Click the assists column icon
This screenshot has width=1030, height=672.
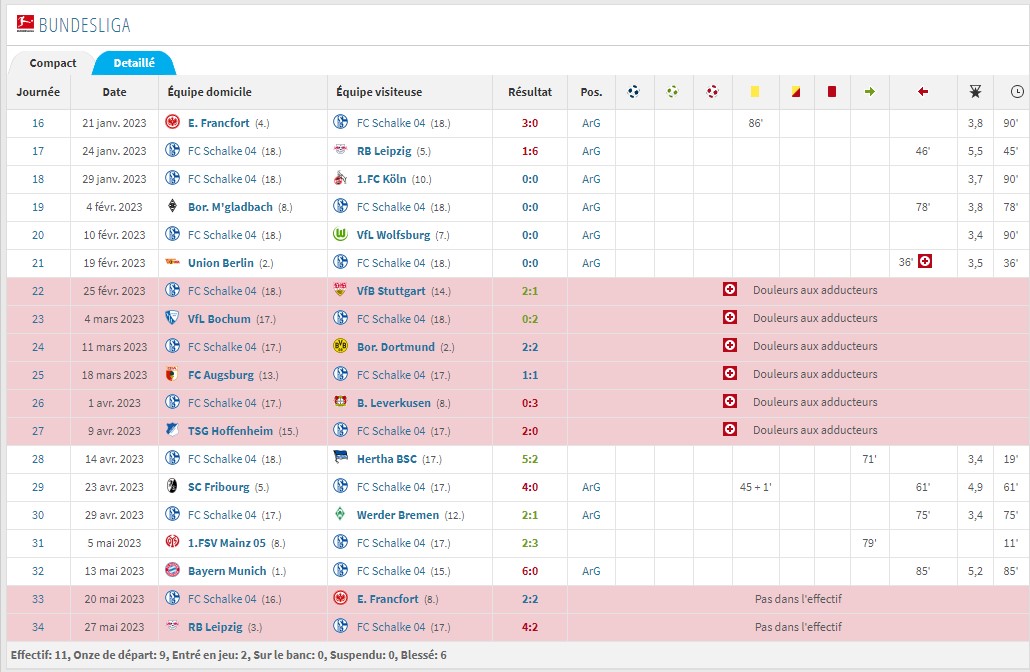673,92
